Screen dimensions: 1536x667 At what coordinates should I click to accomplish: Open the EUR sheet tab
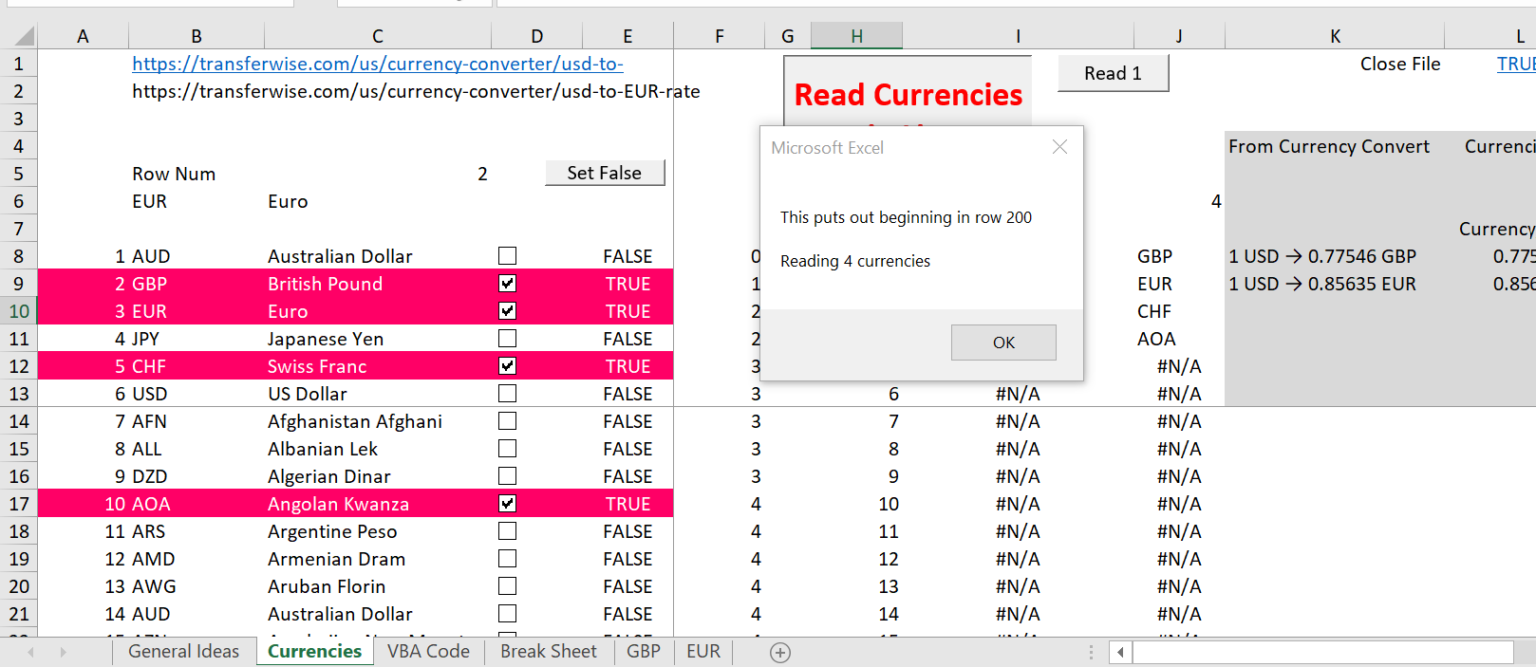[703, 651]
